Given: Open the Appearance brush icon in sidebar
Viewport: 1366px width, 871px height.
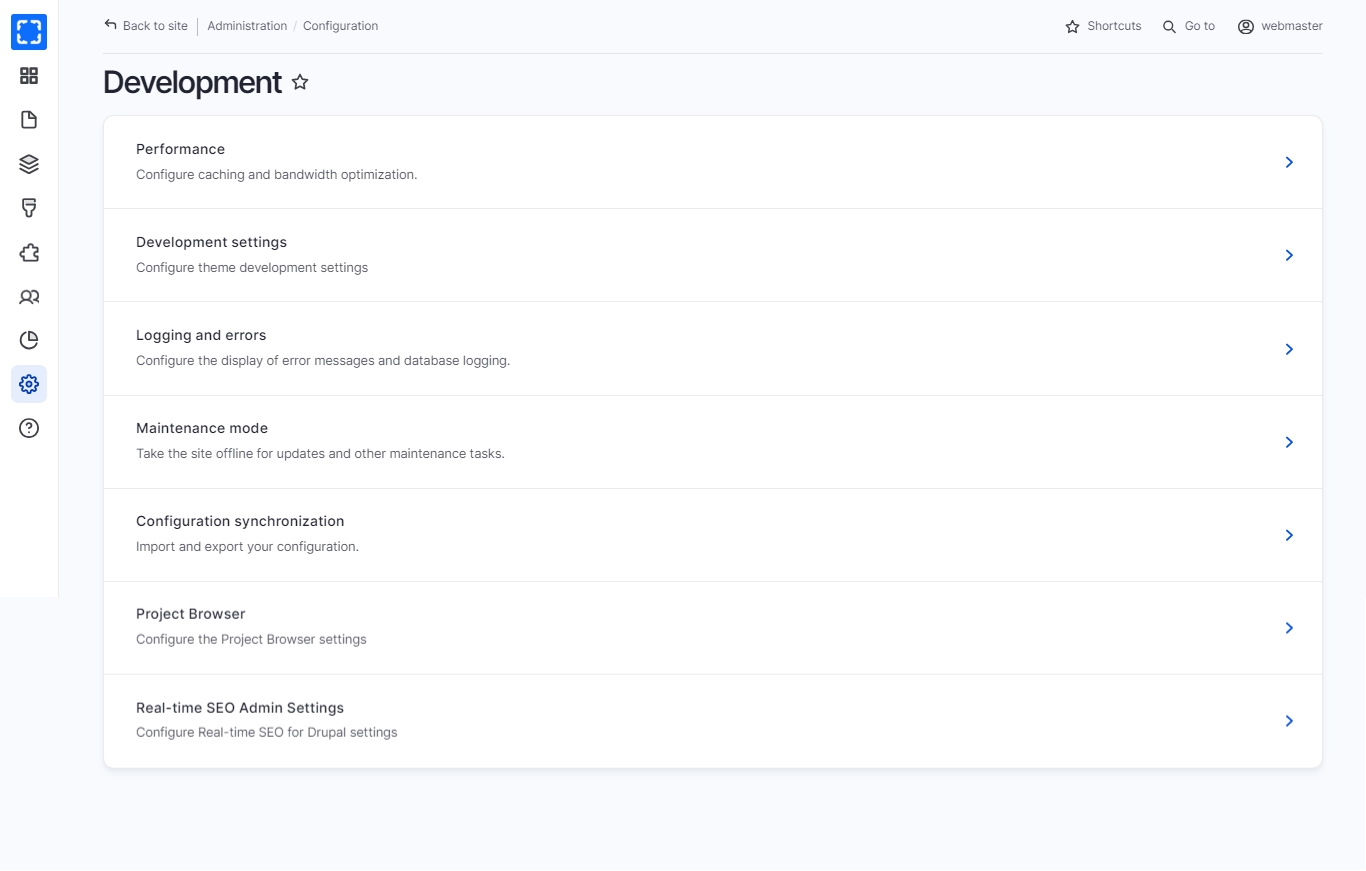Looking at the screenshot, I should point(29,208).
